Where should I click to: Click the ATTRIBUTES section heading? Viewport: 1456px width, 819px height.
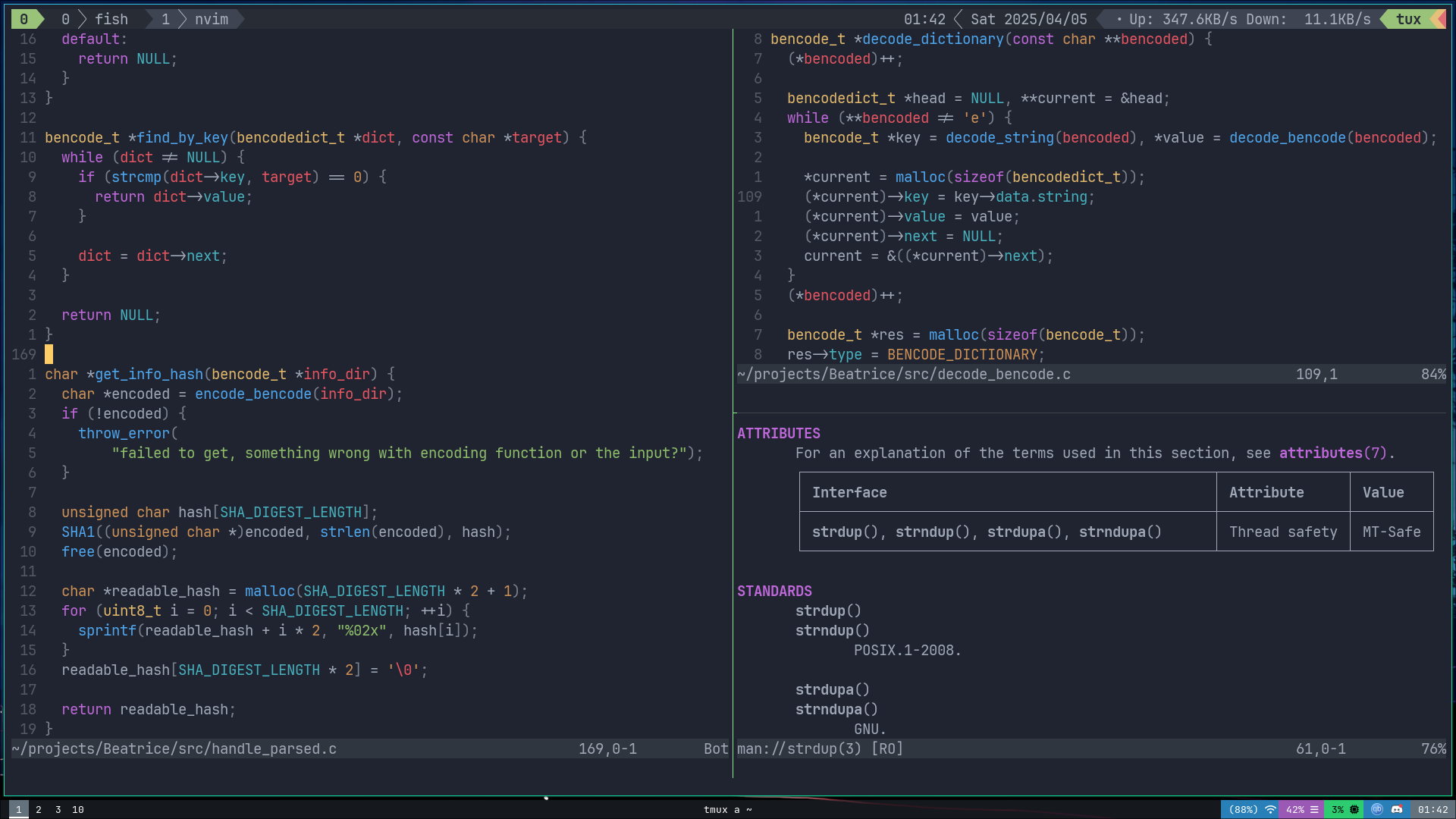[x=779, y=433]
